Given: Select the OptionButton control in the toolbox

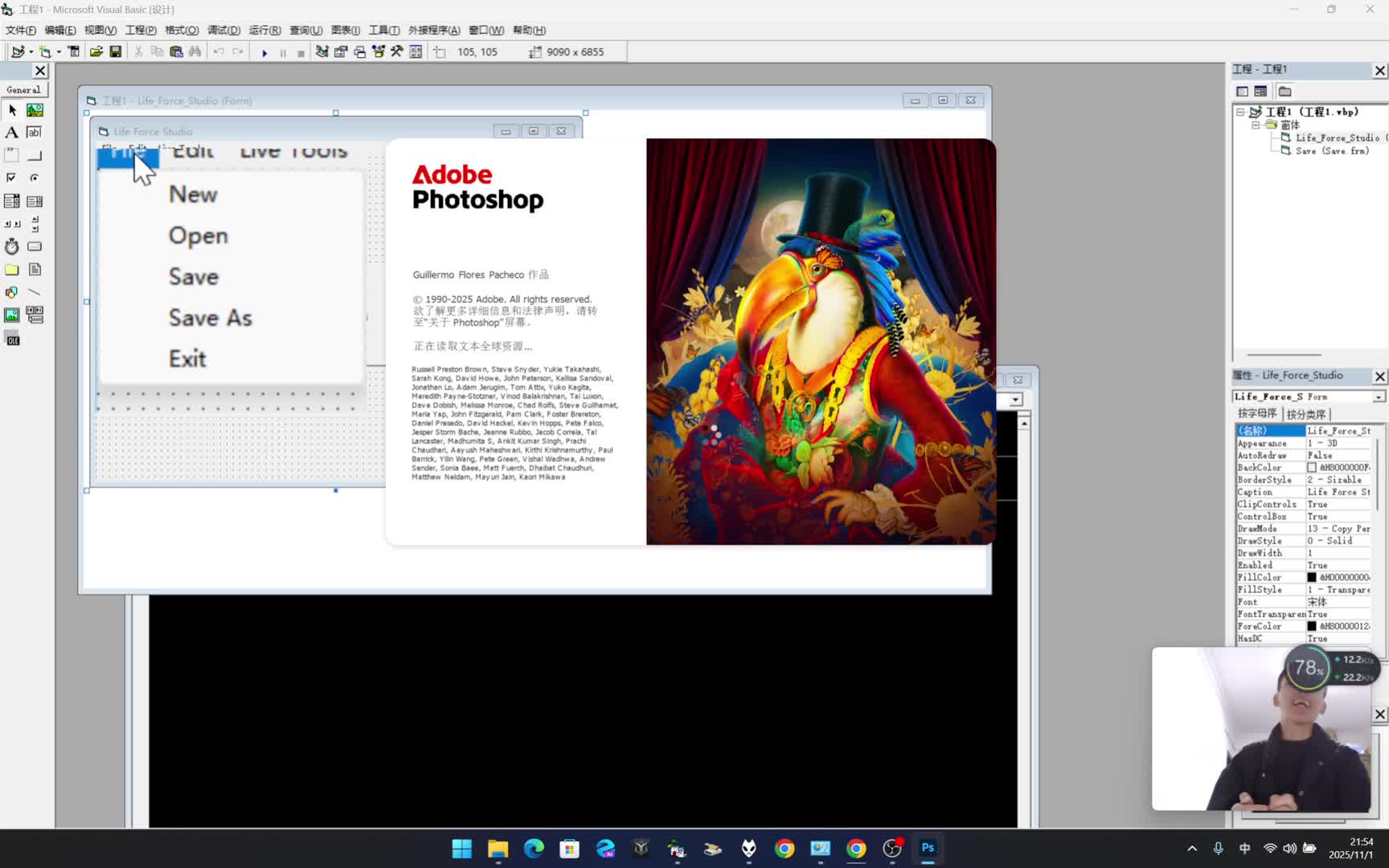Looking at the screenshot, I should 35,178.
